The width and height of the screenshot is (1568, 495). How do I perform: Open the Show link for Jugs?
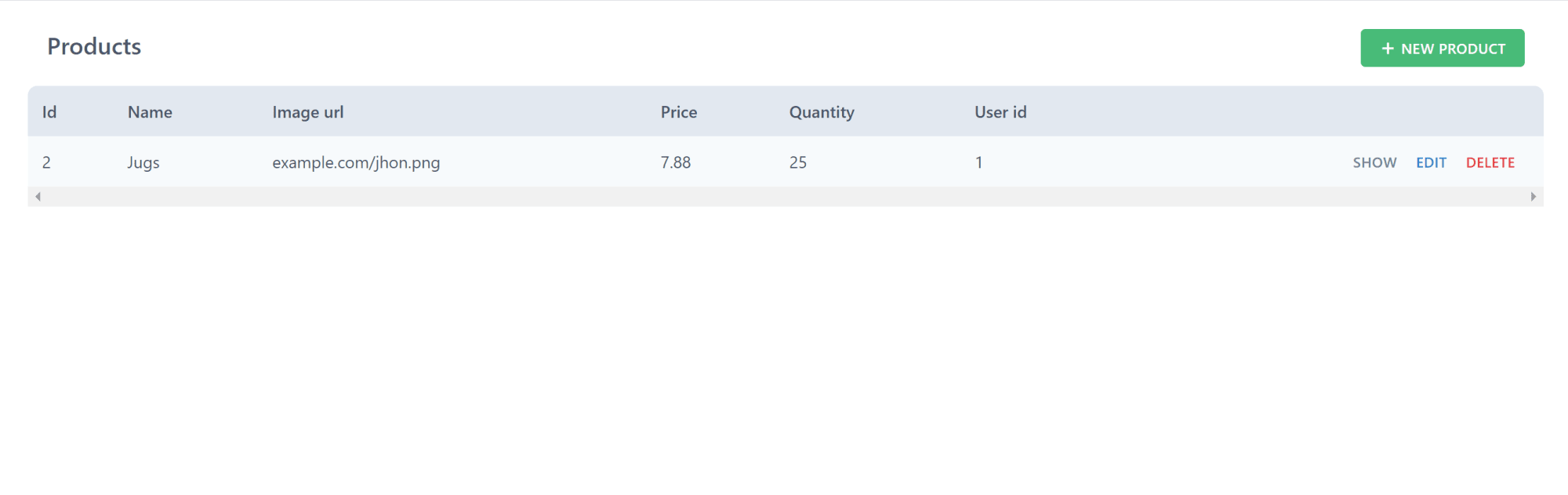tap(1374, 162)
